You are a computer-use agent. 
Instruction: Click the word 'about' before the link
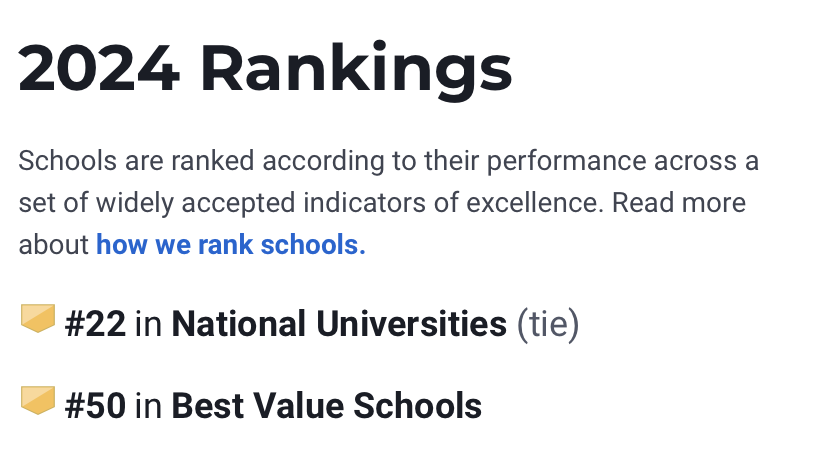pos(53,245)
